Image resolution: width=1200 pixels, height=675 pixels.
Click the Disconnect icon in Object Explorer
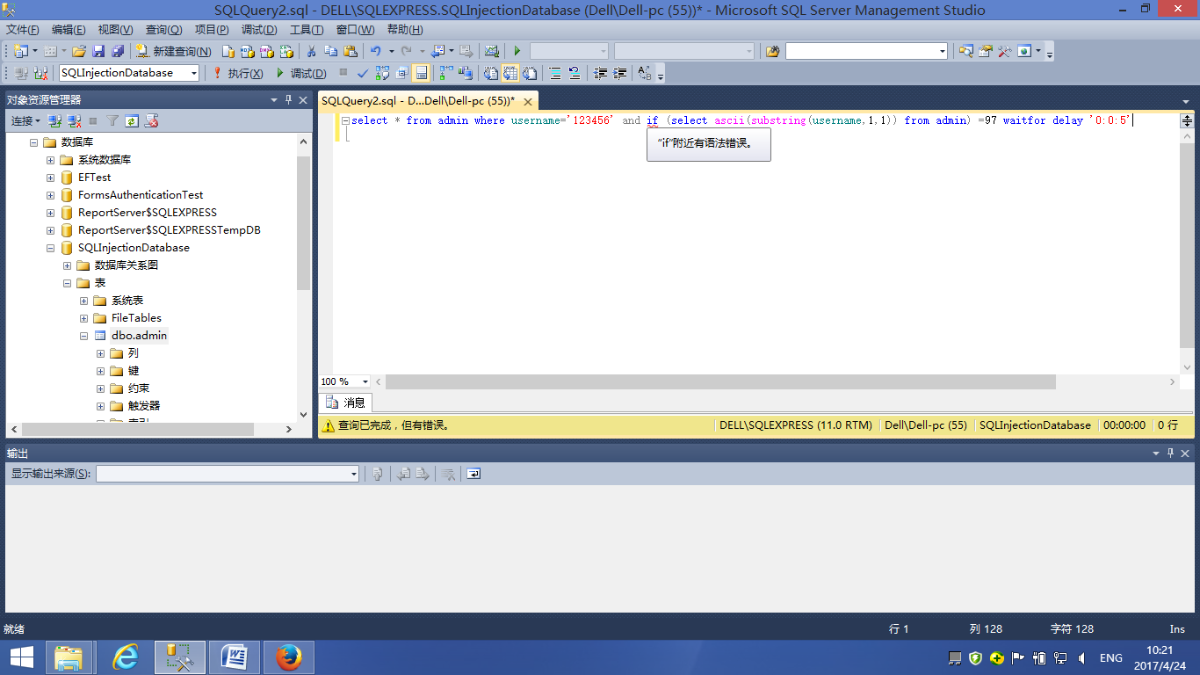click(x=74, y=120)
